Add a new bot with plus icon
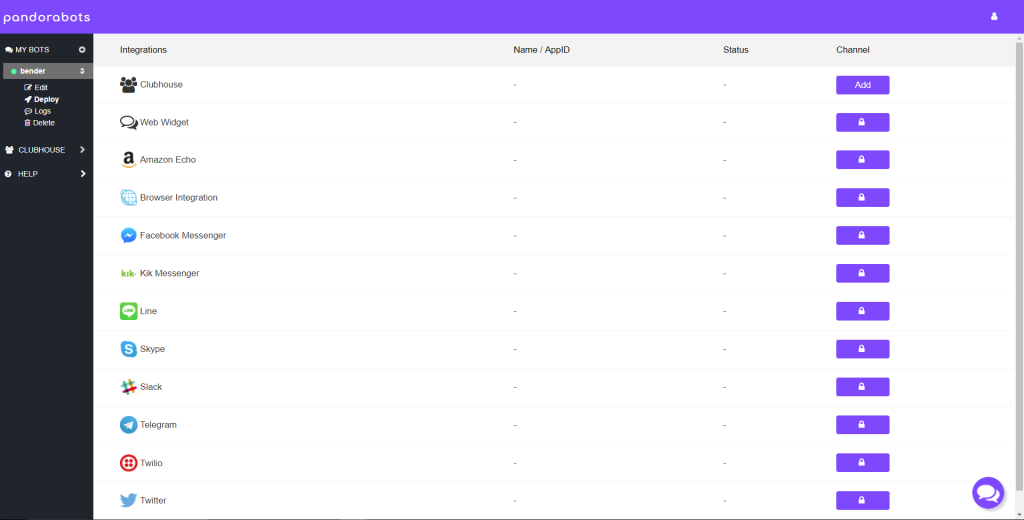This screenshot has height=520, width=1024. click(82, 49)
